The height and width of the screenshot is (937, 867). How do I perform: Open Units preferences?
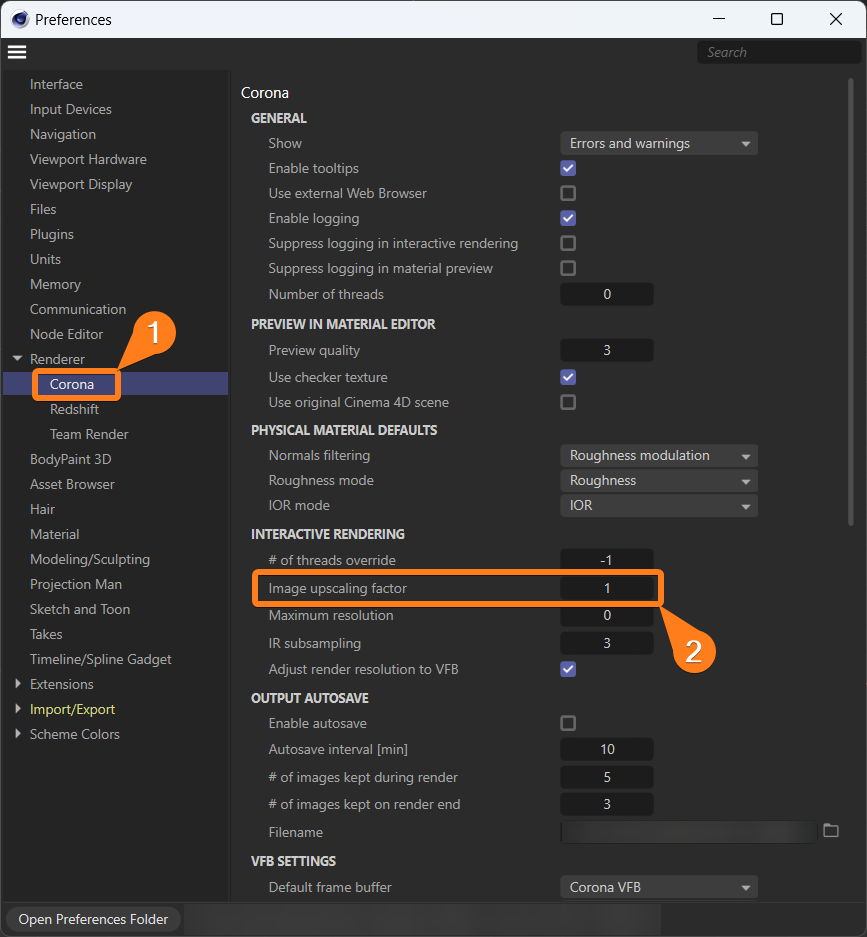tap(45, 259)
